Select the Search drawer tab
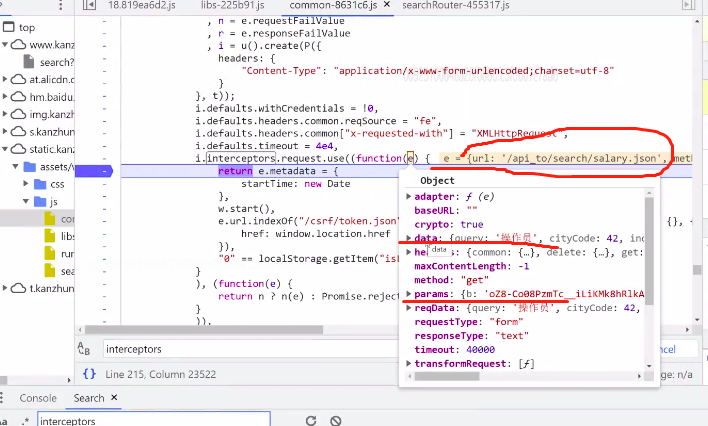 [89, 398]
